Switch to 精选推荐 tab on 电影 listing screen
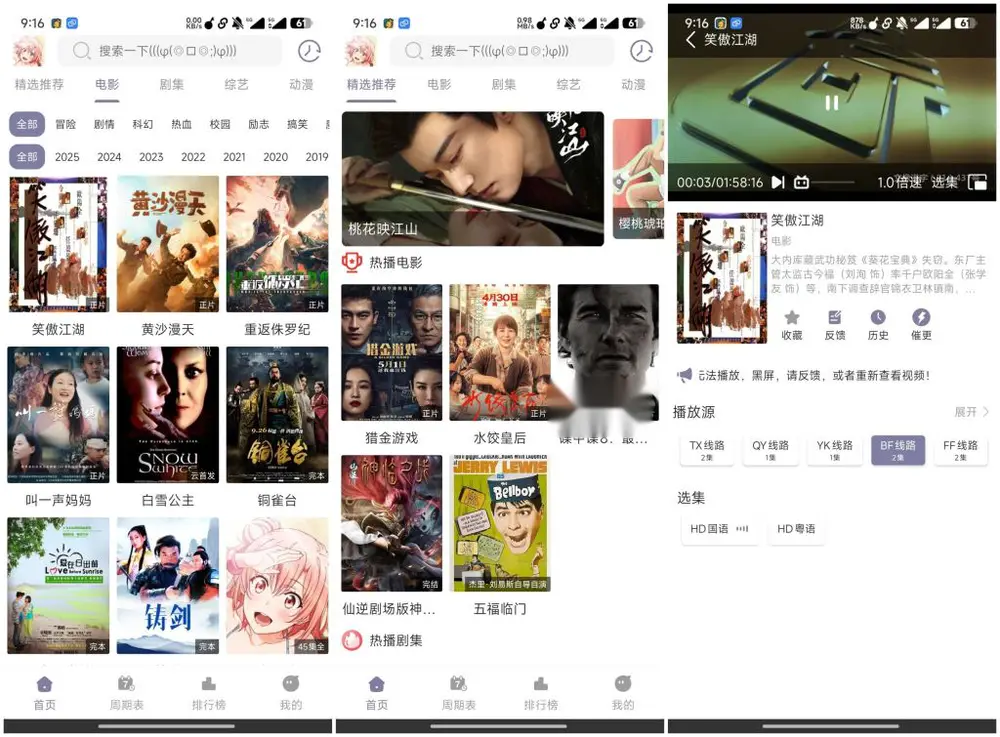 pos(39,84)
